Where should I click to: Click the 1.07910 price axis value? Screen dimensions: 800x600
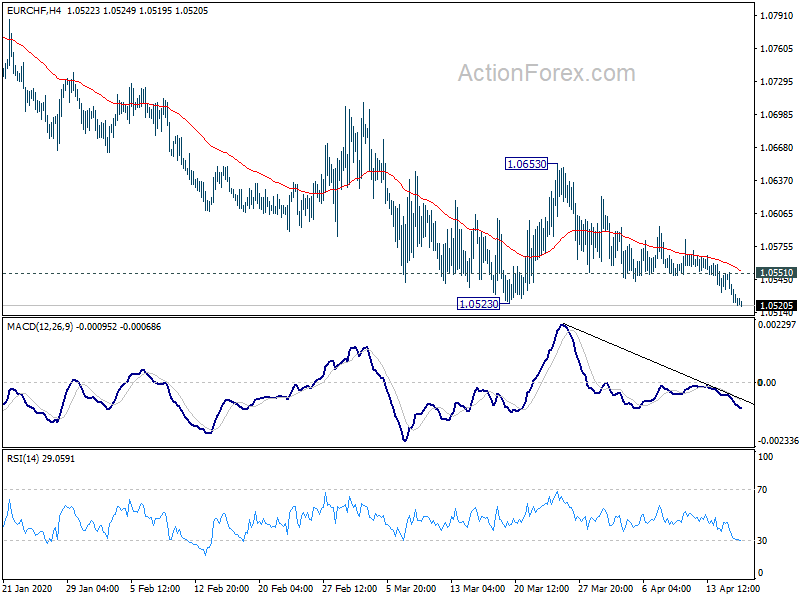click(x=777, y=16)
